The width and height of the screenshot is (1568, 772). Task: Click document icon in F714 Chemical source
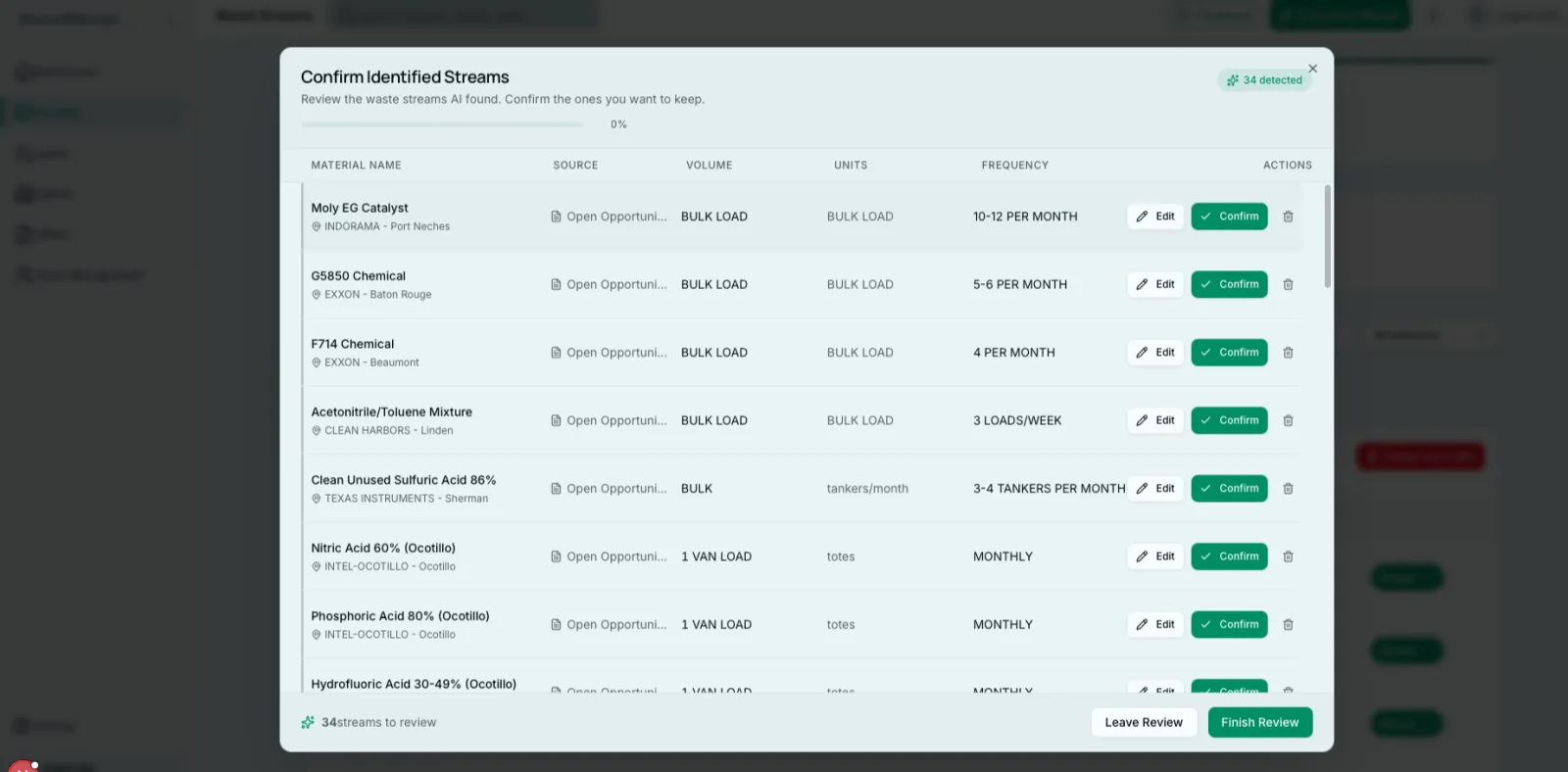click(x=556, y=353)
